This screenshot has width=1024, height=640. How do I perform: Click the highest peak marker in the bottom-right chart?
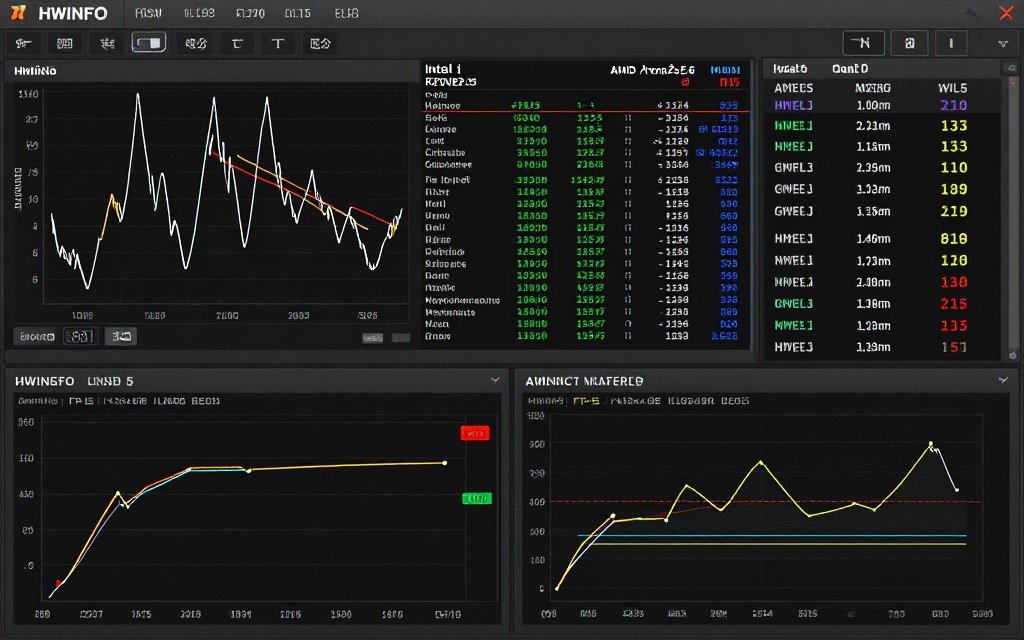(x=931, y=443)
